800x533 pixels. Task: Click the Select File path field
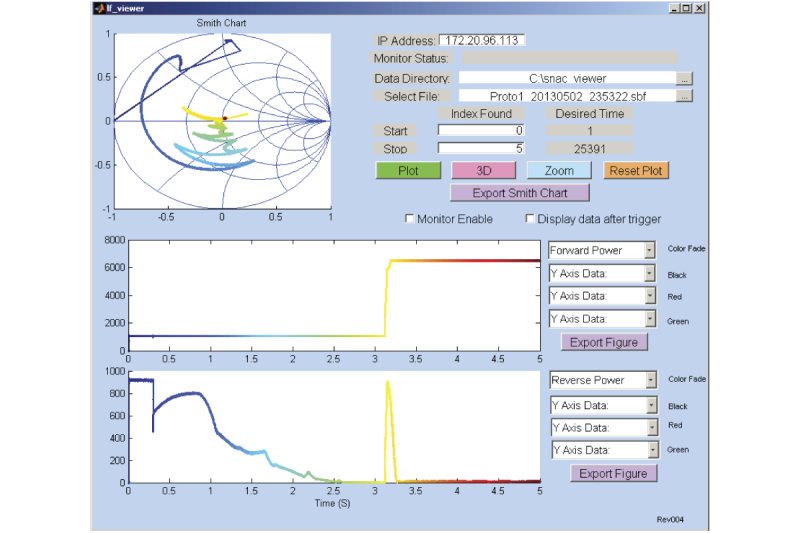tap(567, 97)
